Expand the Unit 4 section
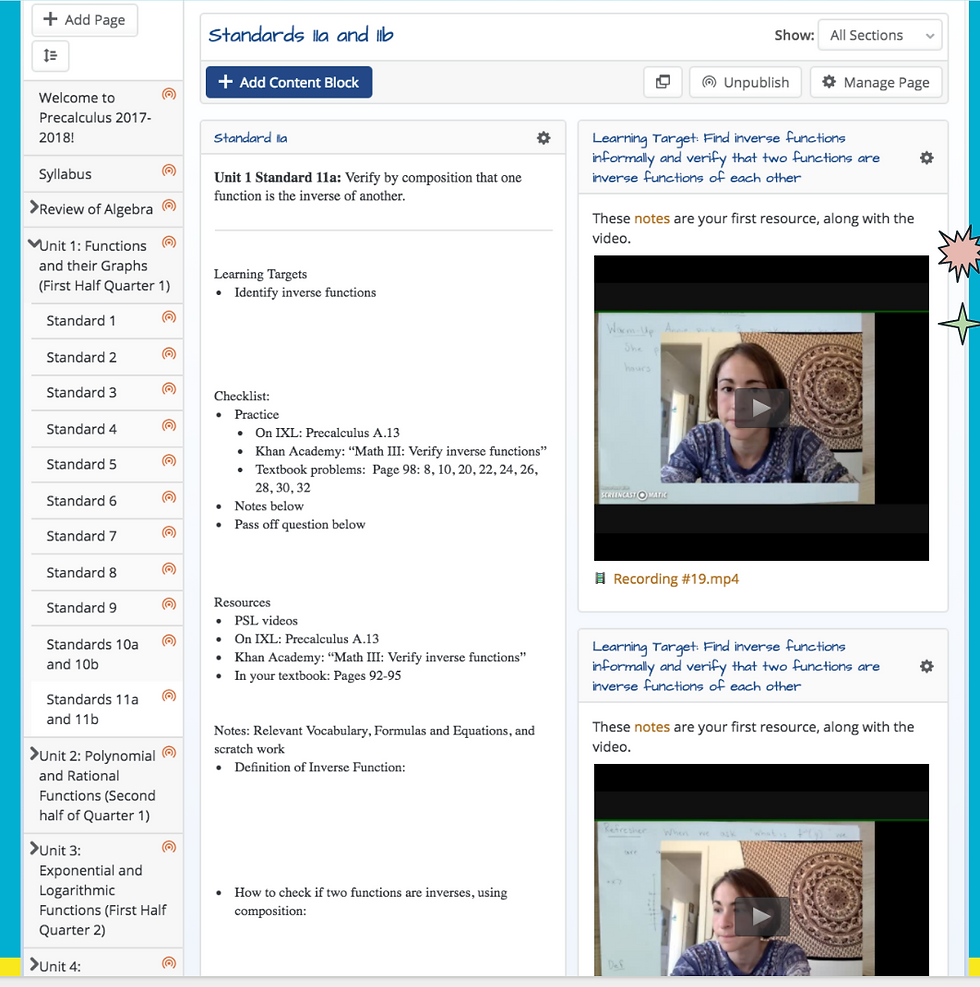980x987 pixels. 34,964
